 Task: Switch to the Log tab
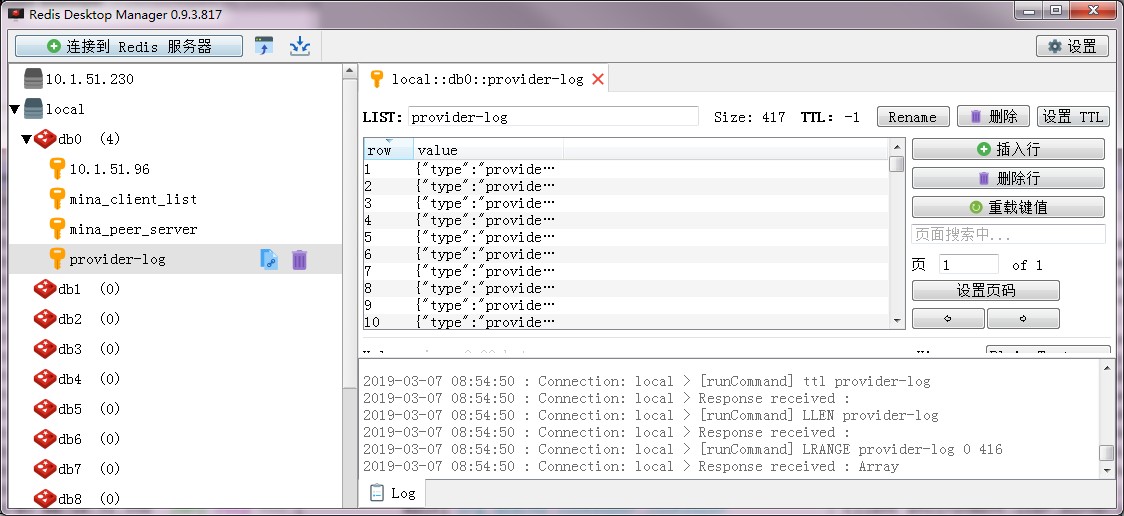coord(392,493)
